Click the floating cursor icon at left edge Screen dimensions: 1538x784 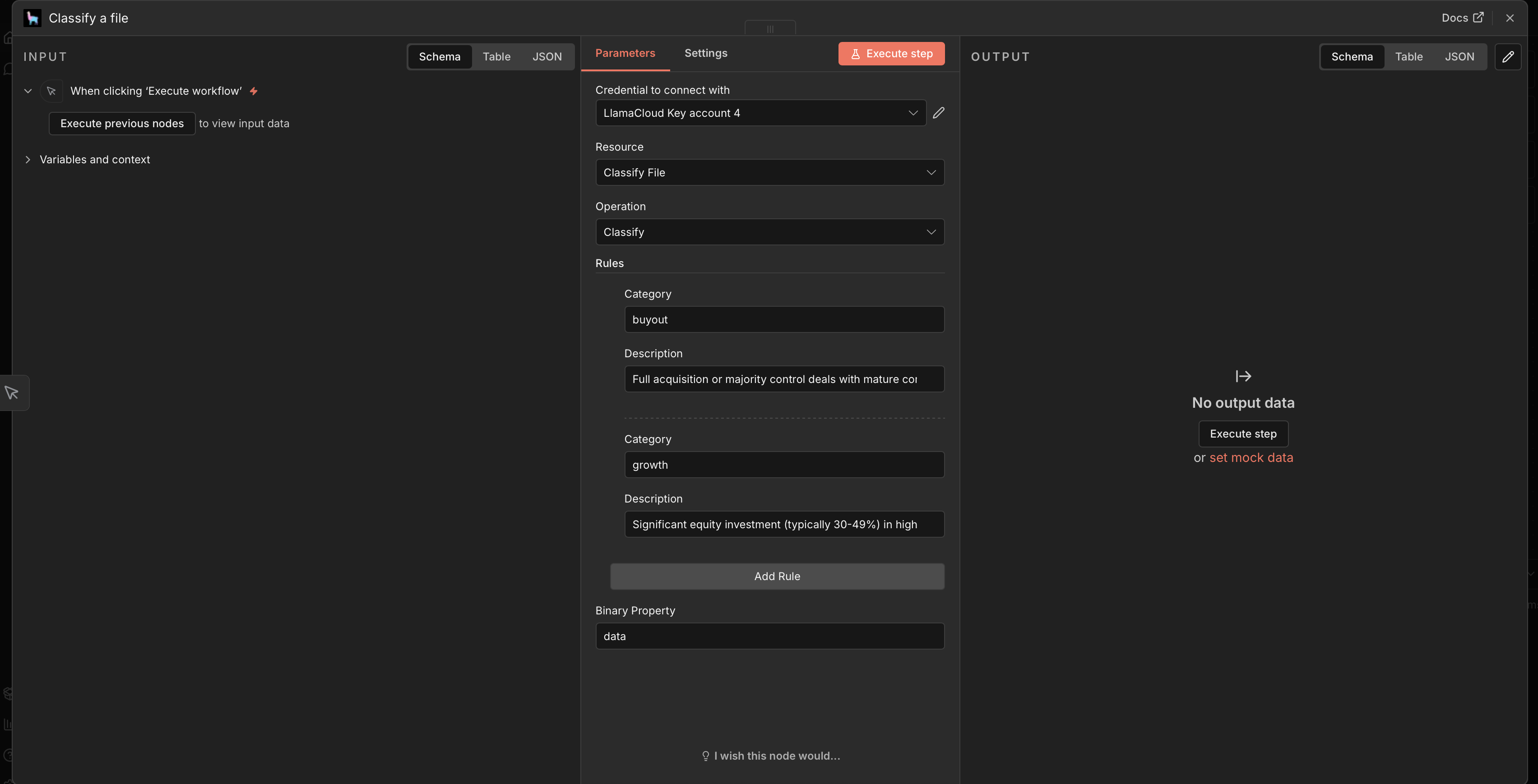click(12, 392)
